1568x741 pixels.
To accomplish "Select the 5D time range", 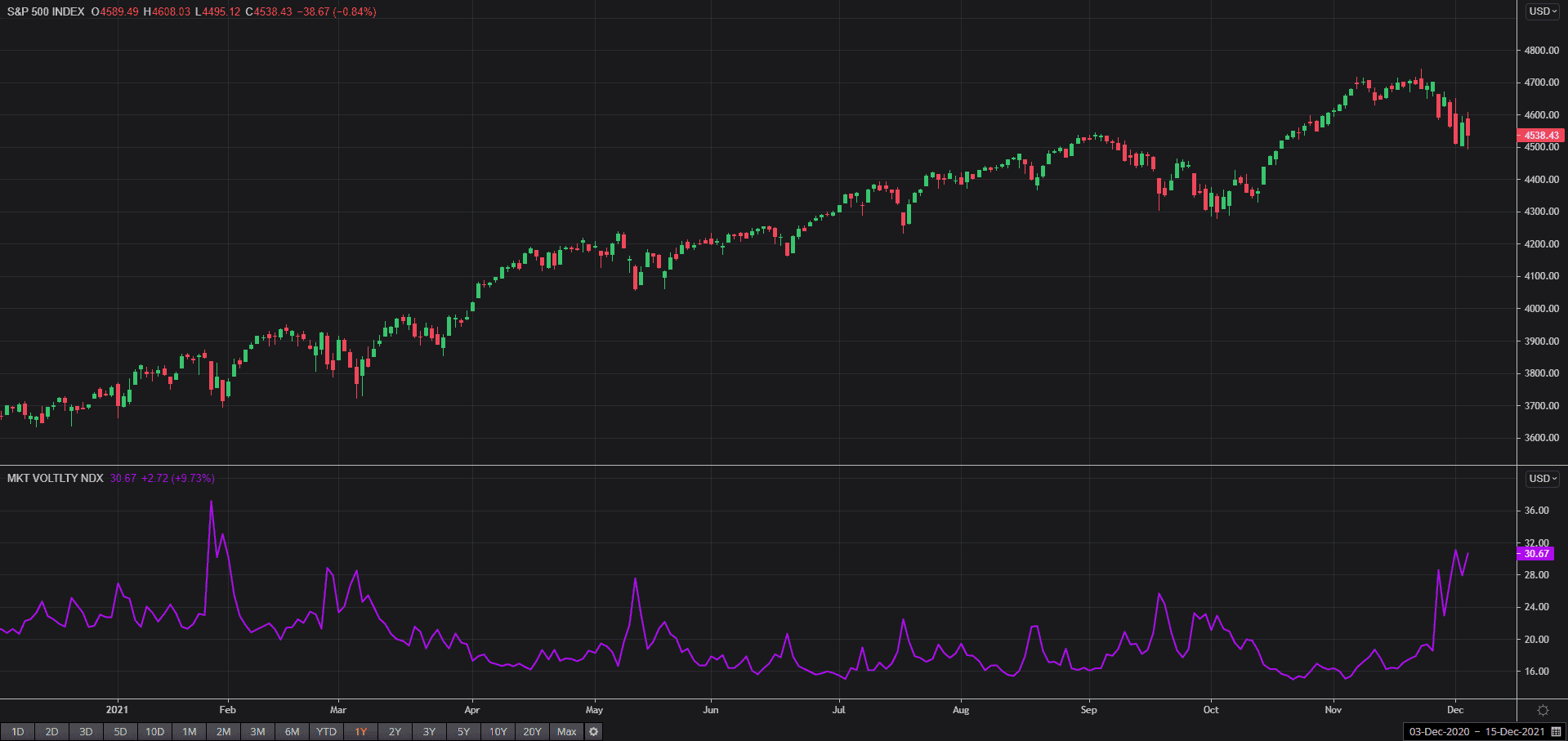I will 120,732.
